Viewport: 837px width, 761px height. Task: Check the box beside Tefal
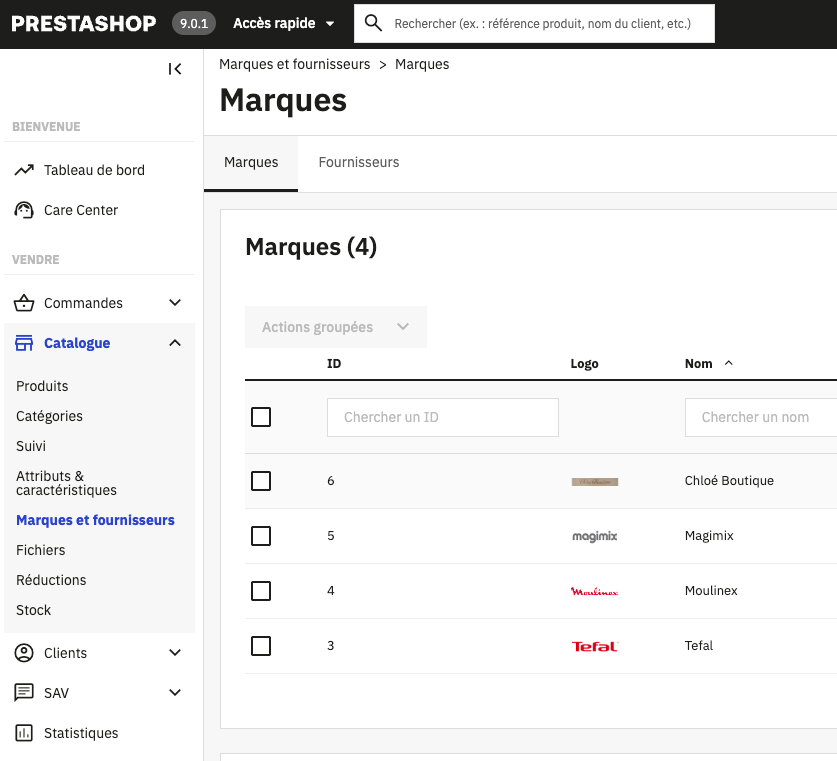coord(261,646)
